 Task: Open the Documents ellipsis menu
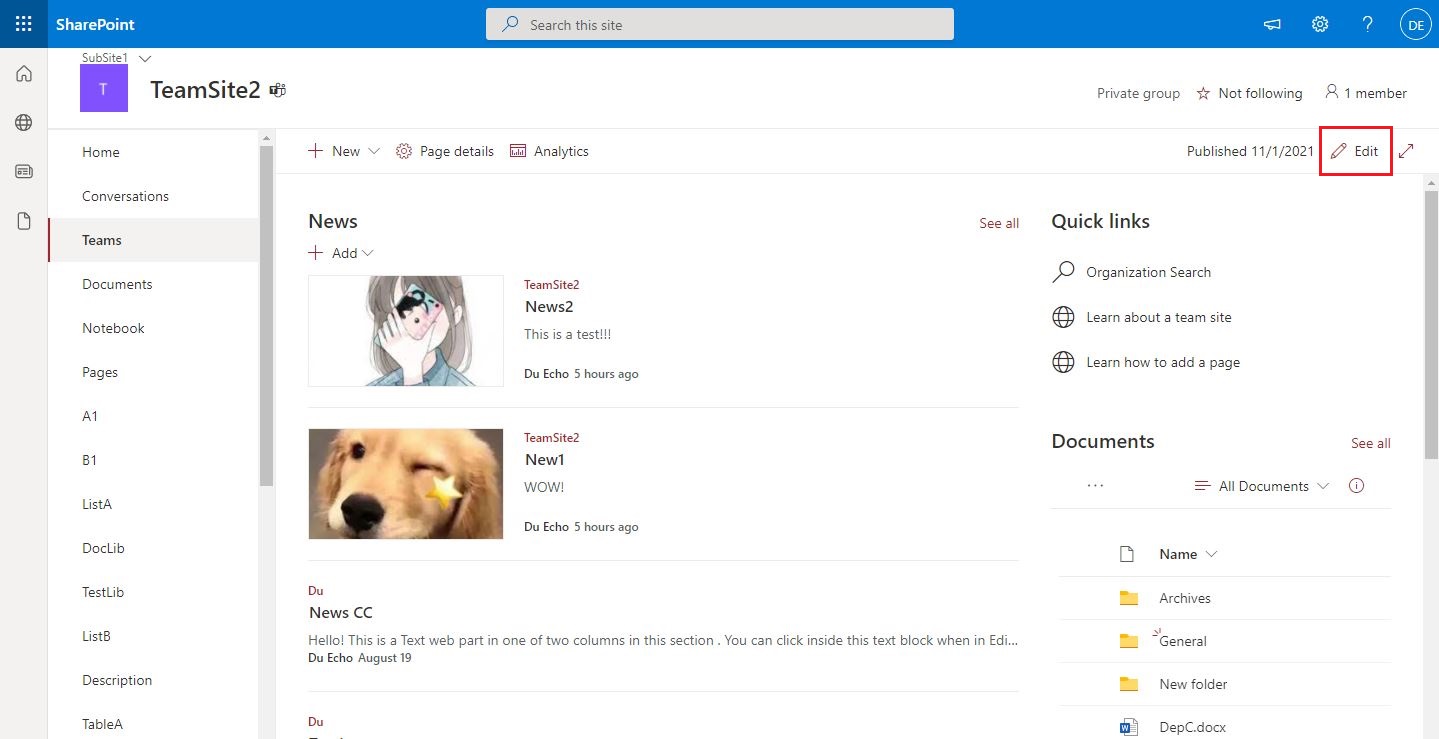click(x=1095, y=486)
